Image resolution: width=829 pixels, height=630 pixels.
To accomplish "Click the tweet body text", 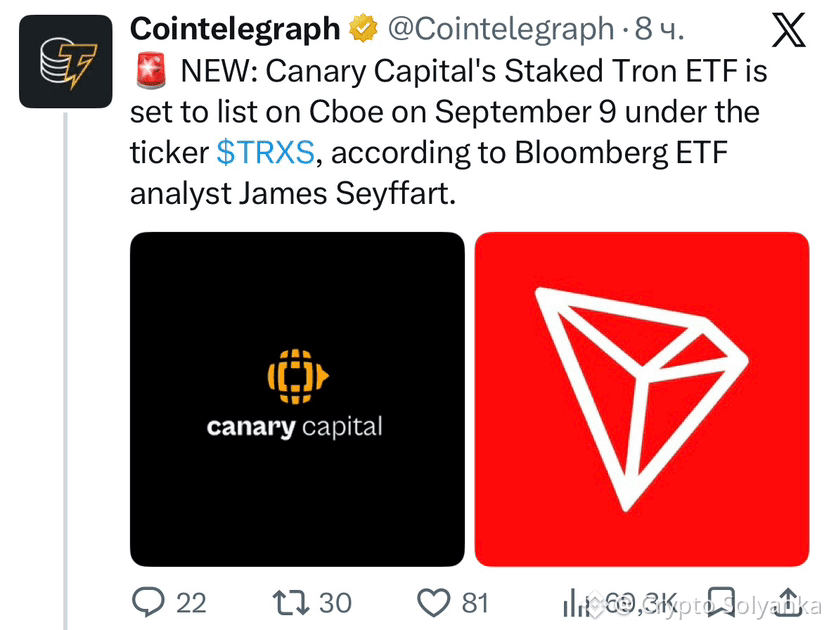I will coord(448,132).
